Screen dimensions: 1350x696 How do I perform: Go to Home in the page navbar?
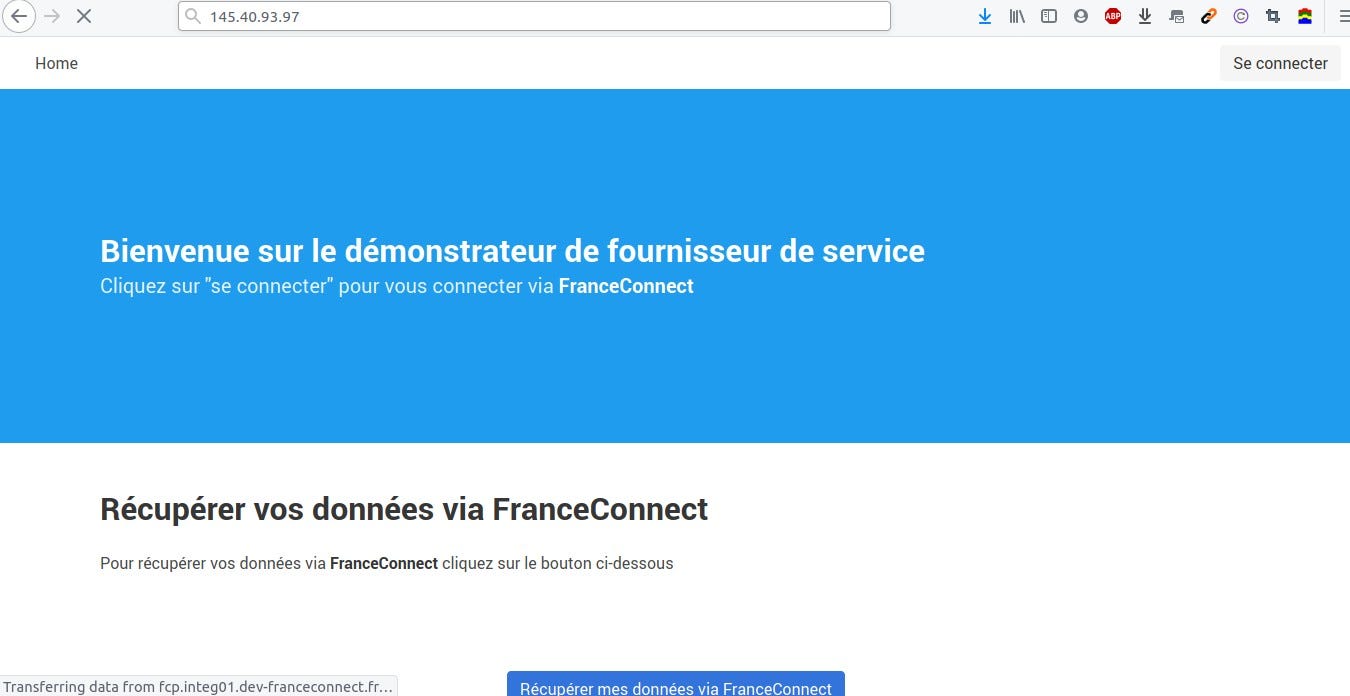pos(56,63)
